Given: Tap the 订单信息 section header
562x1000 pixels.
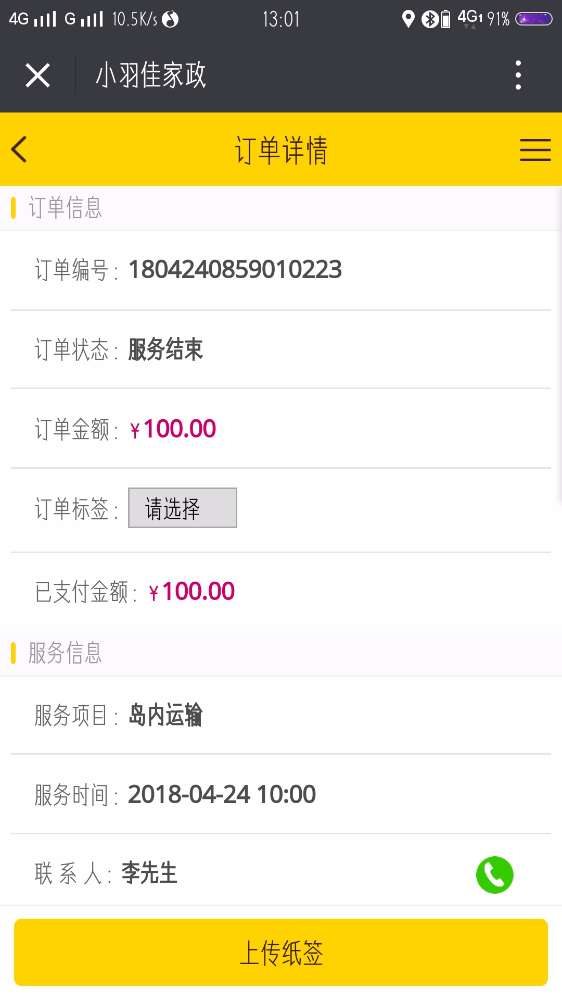Looking at the screenshot, I should tap(281, 208).
